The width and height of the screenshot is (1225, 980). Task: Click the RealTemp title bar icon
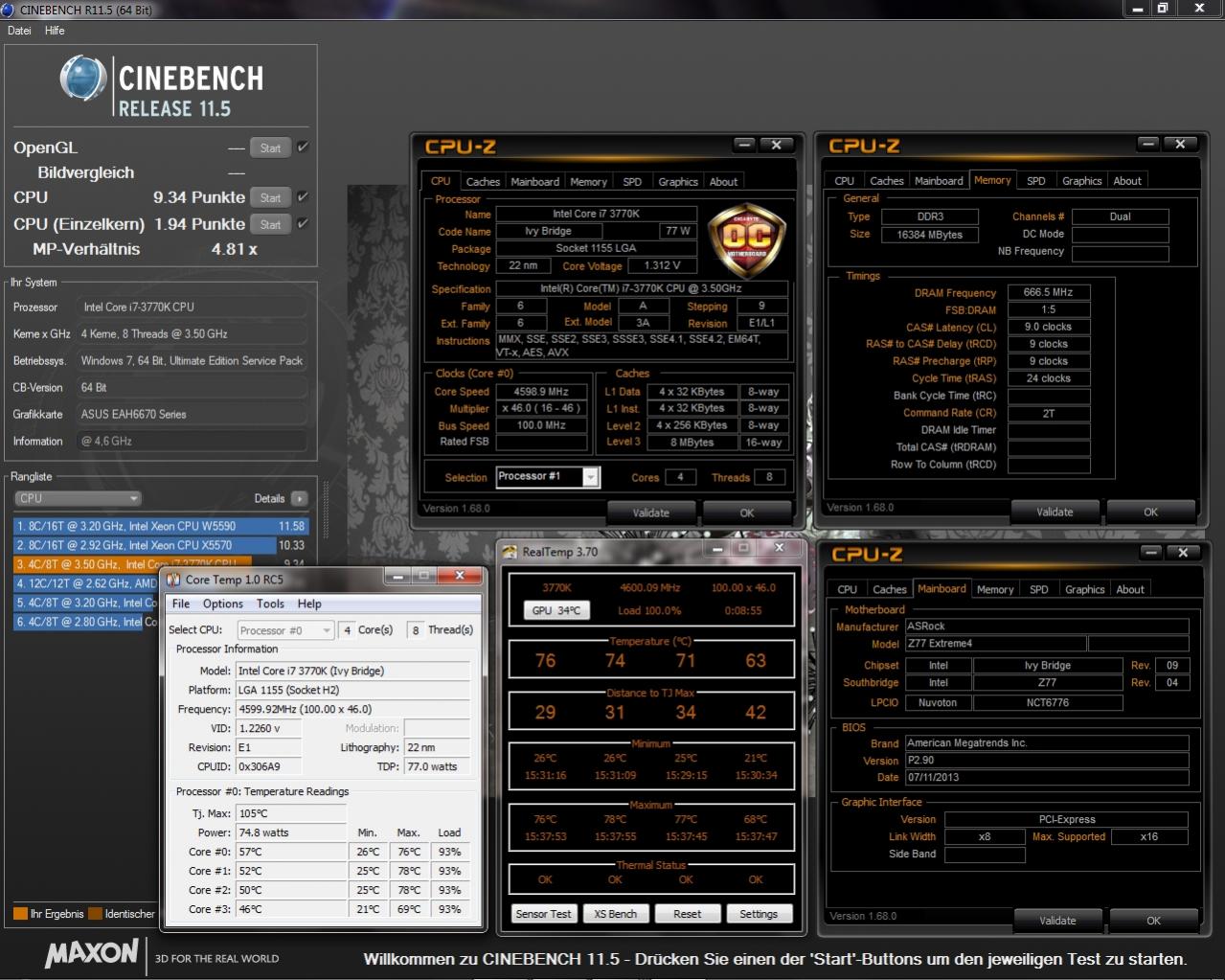(510, 552)
